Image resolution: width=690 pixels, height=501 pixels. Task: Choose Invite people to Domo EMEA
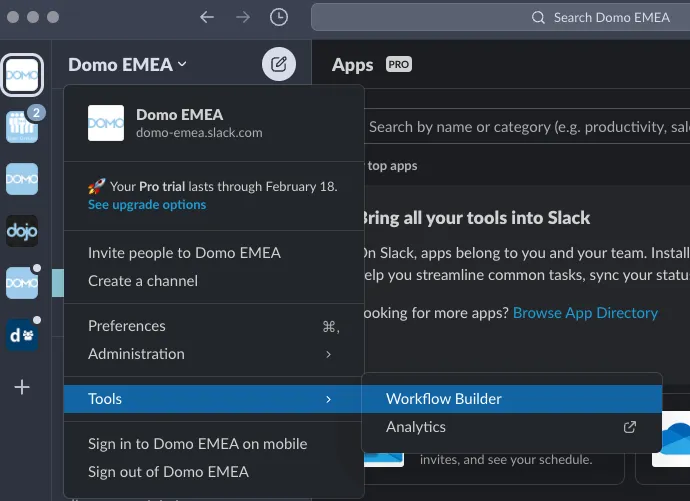coord(184,253)
